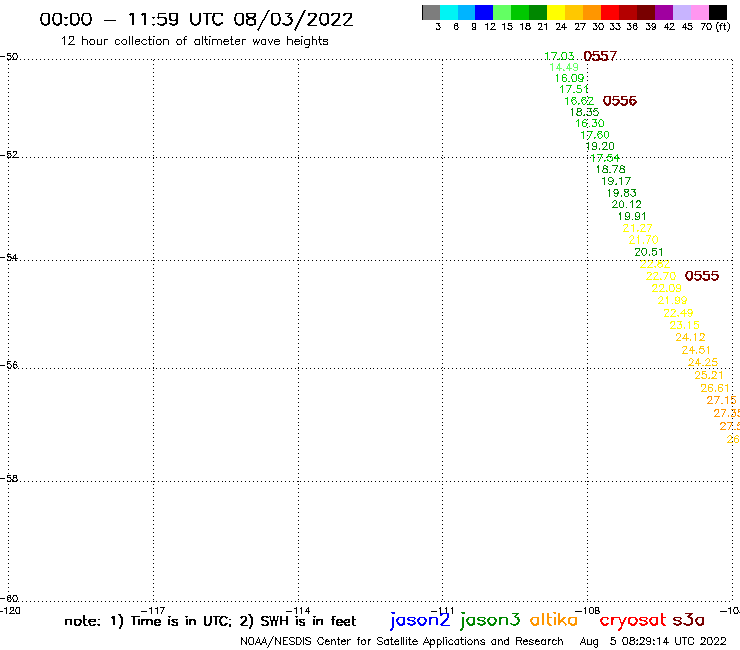Click the 'Aug 5 08:29:14 UTC 2022' timestamp
The height and width of the screenshot is (650, 740).
point(653,642)
